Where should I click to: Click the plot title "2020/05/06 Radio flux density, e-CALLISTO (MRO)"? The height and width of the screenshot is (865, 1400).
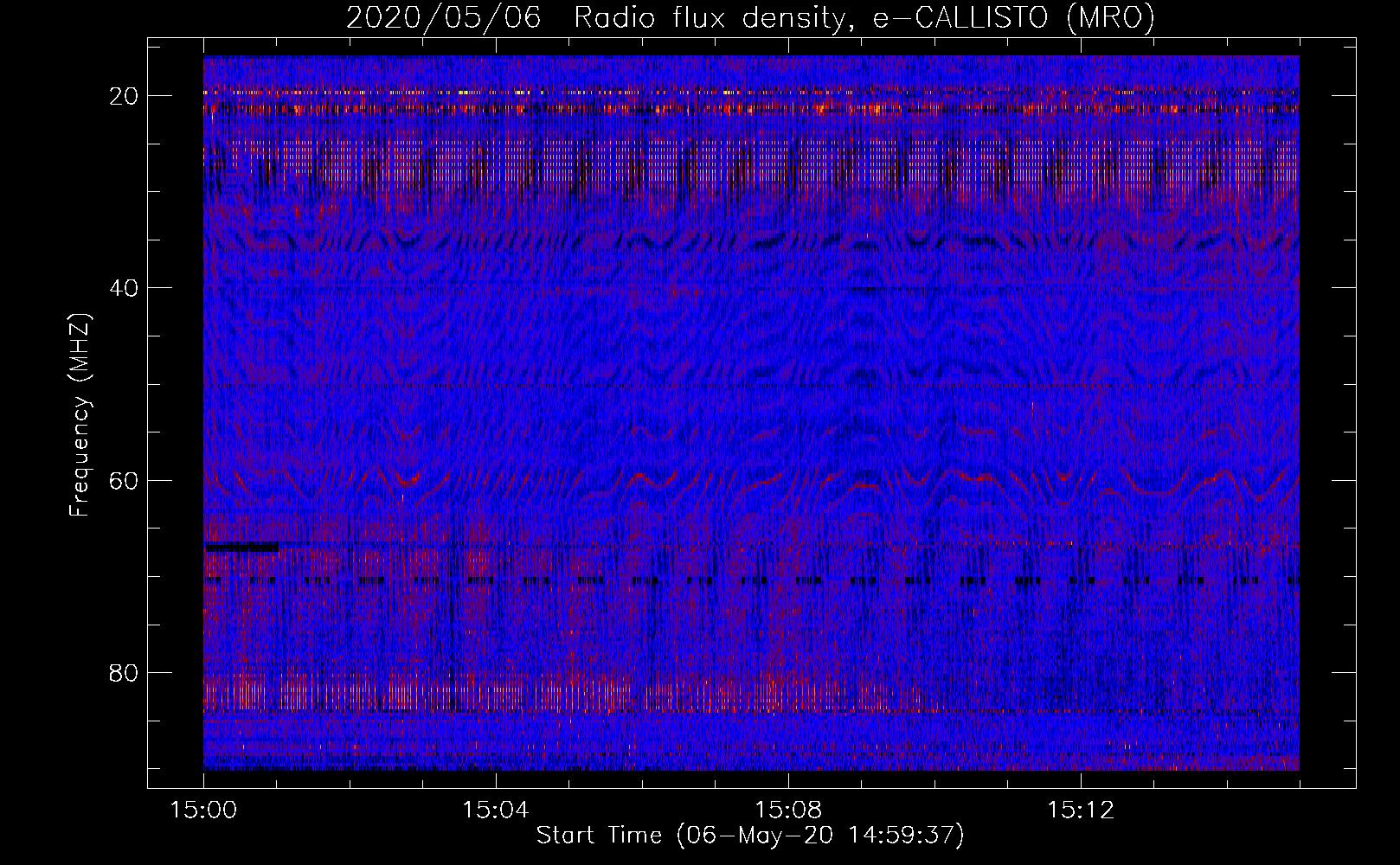(750, 17)
